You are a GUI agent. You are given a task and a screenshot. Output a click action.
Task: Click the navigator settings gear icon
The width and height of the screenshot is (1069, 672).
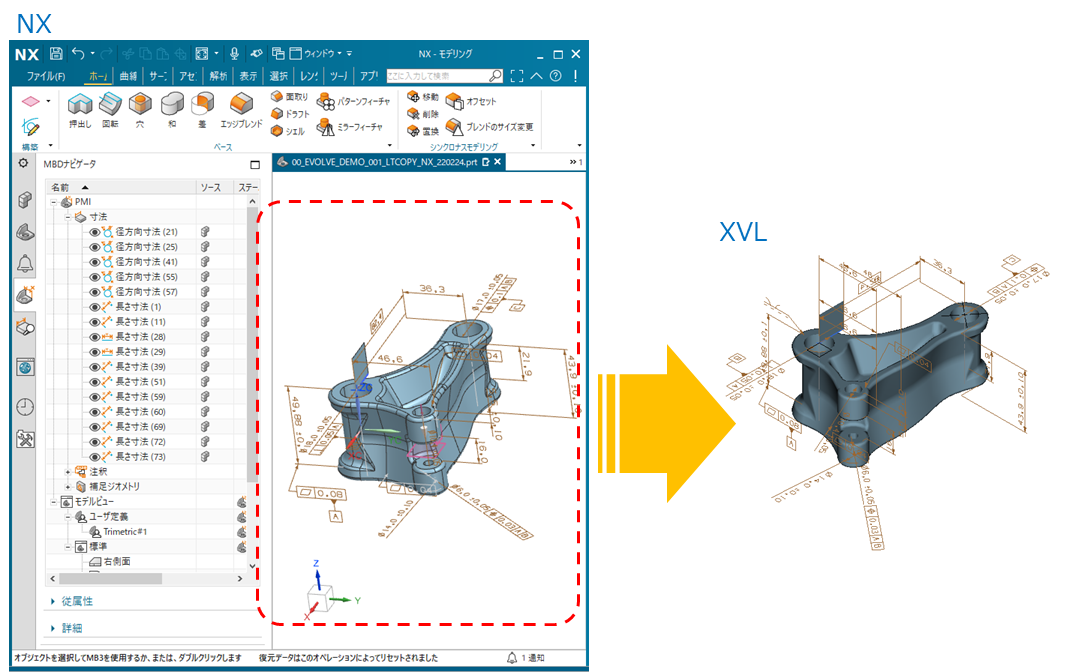click(23, 164)
